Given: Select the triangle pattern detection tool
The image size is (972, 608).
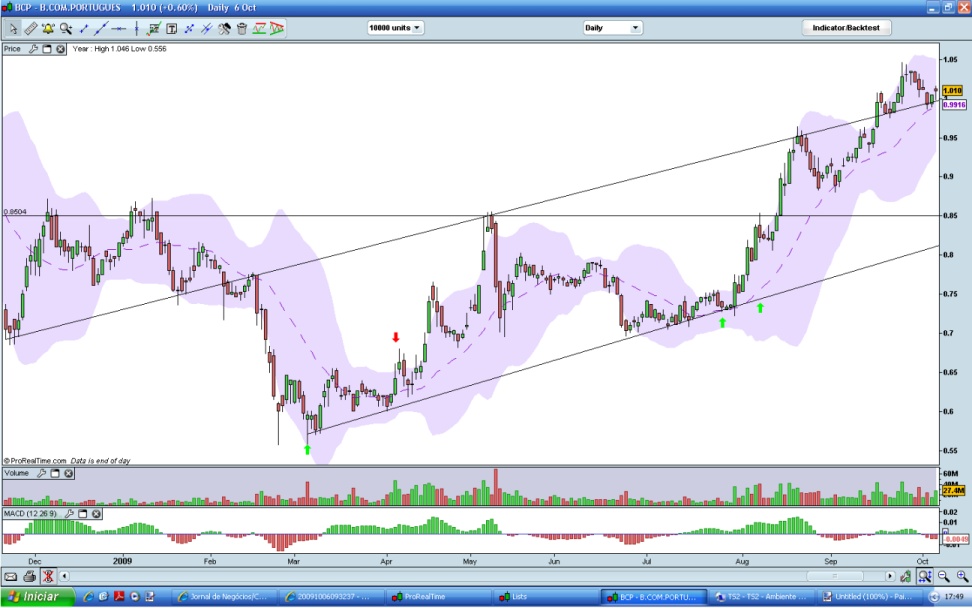Looking at the screenshot, I should [276, 29].
